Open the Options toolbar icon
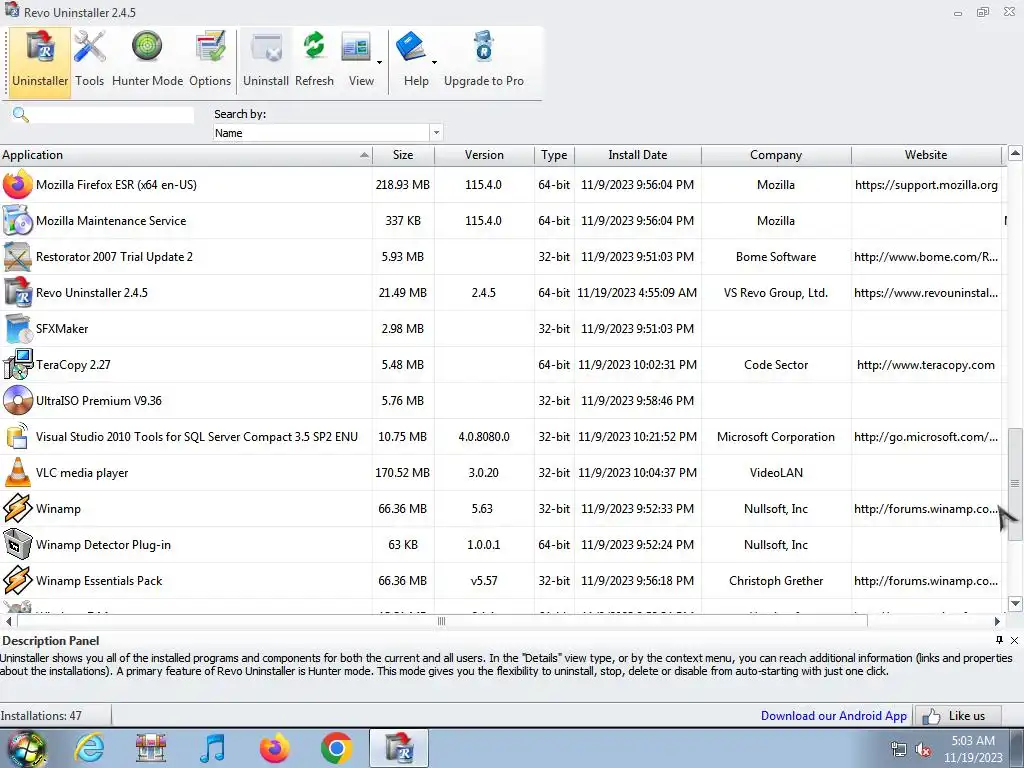The width and height of the screenshot is (1024, 768). coord(210,47)
